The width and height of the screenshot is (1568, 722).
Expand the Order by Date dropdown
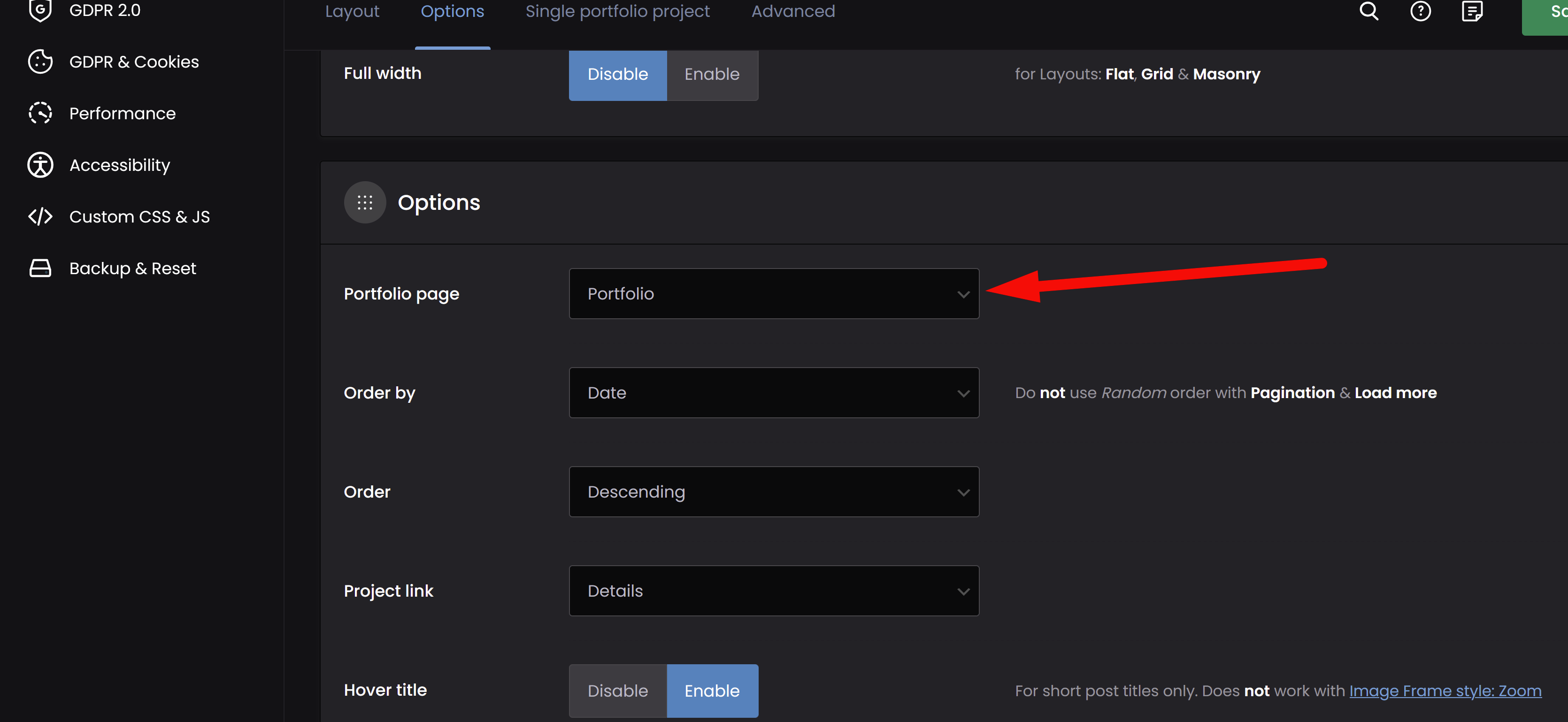(x=773, y=392)
